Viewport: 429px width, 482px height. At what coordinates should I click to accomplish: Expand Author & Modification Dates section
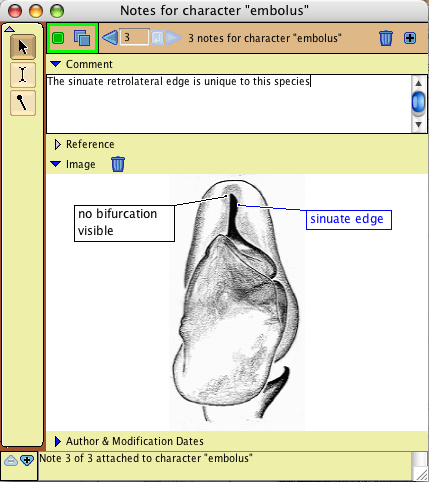[x=57, y=441]
